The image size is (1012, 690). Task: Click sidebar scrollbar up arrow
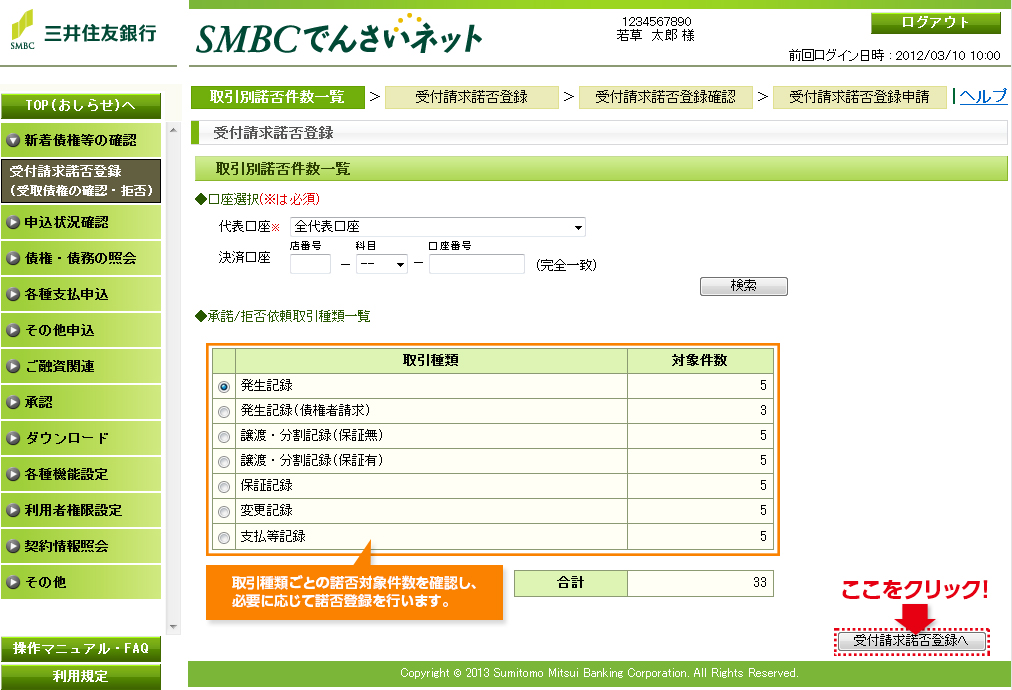click(x=173, y=130)
